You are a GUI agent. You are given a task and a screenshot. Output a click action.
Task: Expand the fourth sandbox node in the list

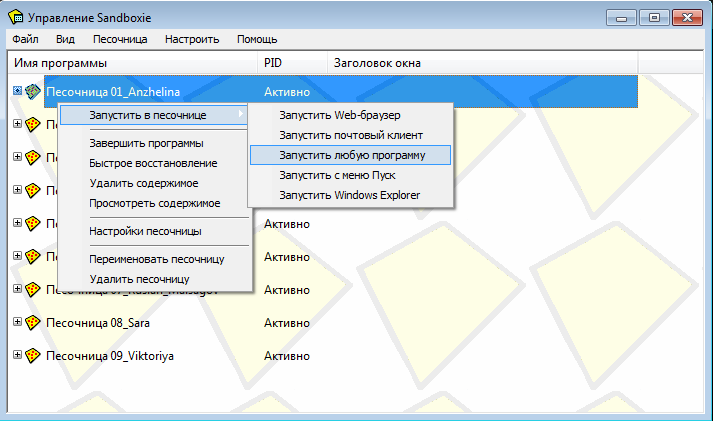(17, 189)
